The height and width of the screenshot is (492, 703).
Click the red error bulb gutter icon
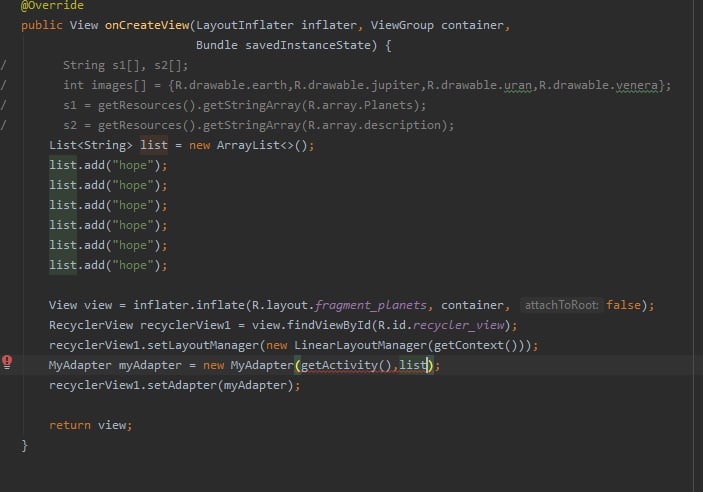click(7, 361)
